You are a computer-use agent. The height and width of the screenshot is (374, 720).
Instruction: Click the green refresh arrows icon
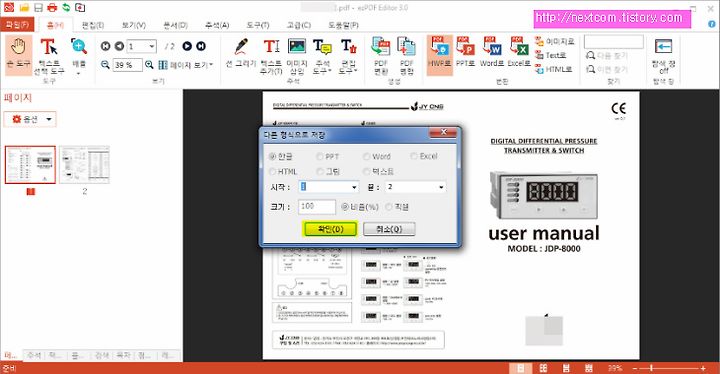tap(67, 7)
